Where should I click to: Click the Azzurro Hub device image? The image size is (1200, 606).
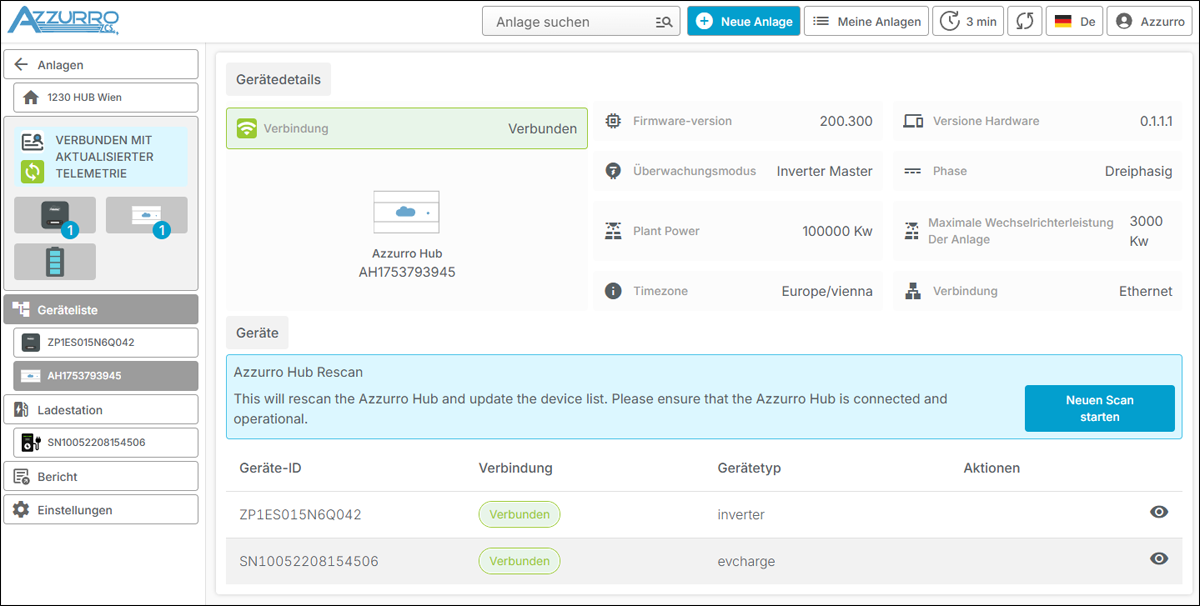click(x=406, y=212)
